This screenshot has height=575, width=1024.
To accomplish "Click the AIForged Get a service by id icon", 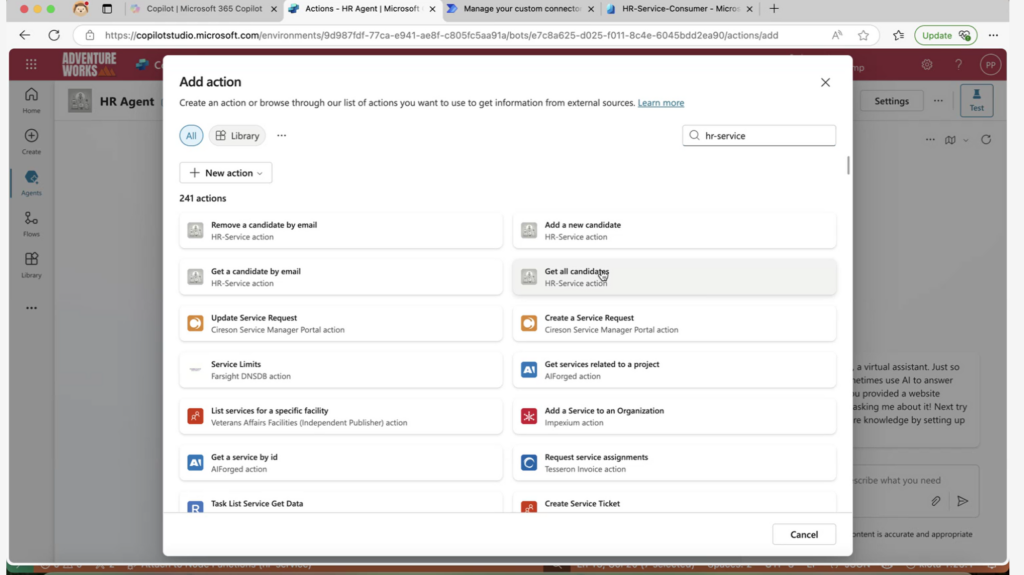I will pyautogui.click(x=195, y=462).
